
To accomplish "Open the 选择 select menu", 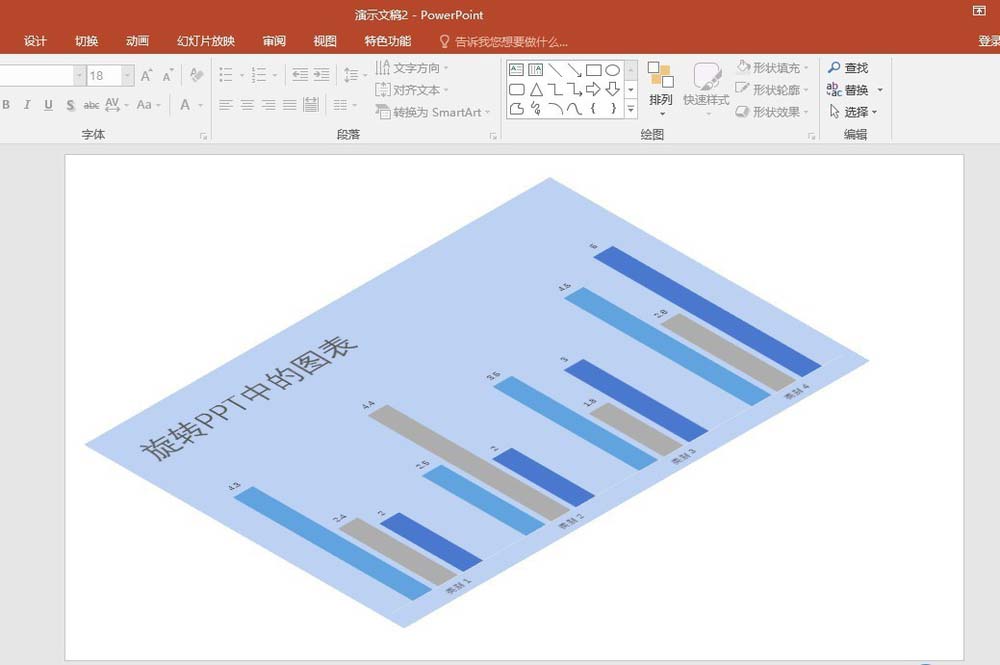I will click(853, 112).
